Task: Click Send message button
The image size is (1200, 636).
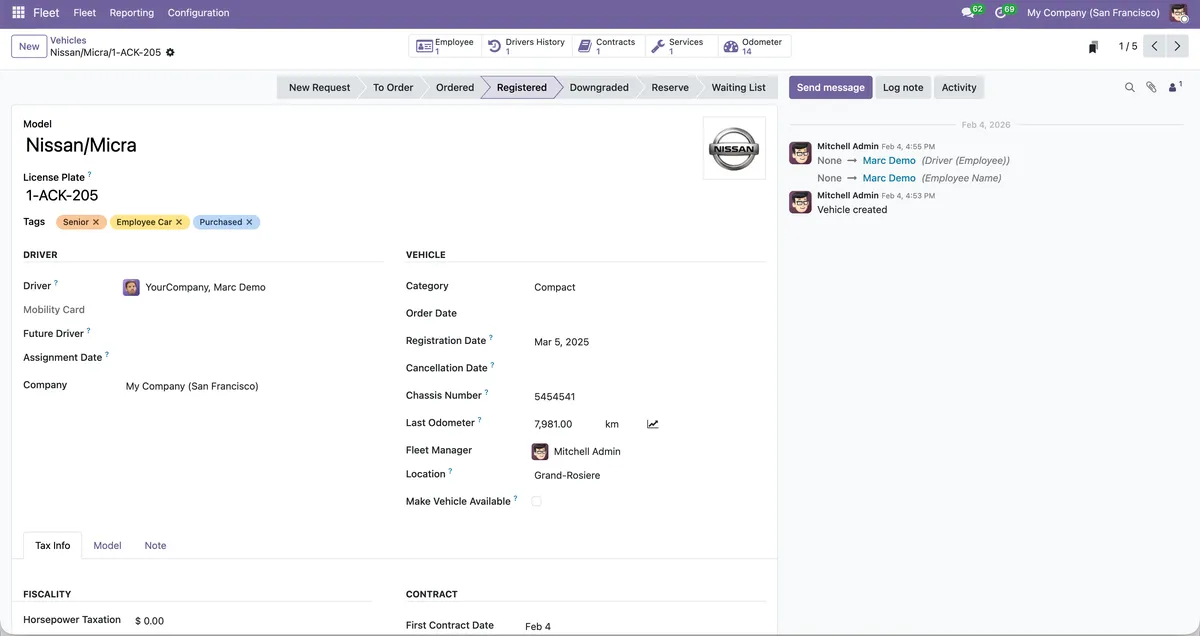Action: (830, 87)
